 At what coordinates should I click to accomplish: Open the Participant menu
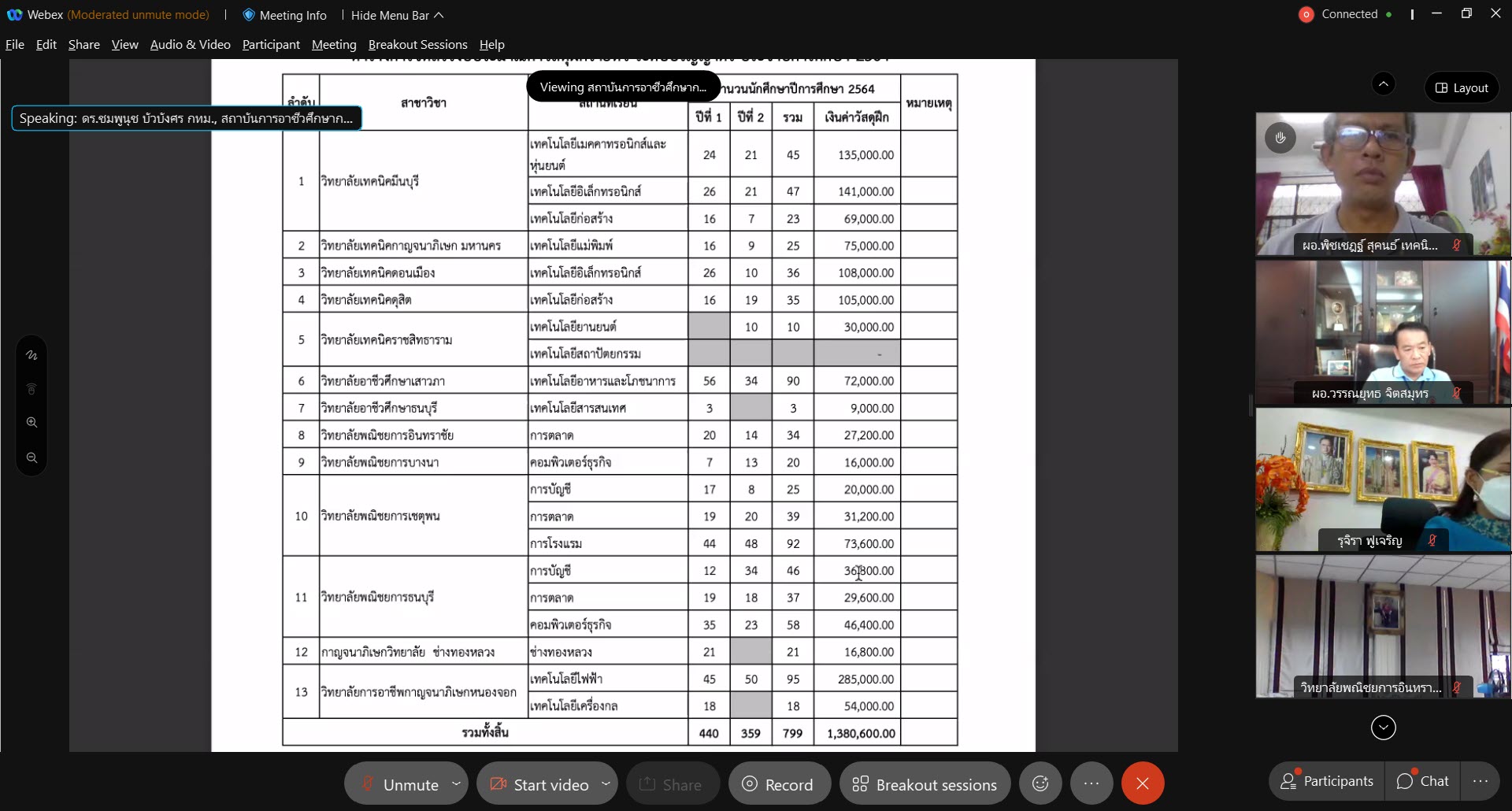(271, 45)
